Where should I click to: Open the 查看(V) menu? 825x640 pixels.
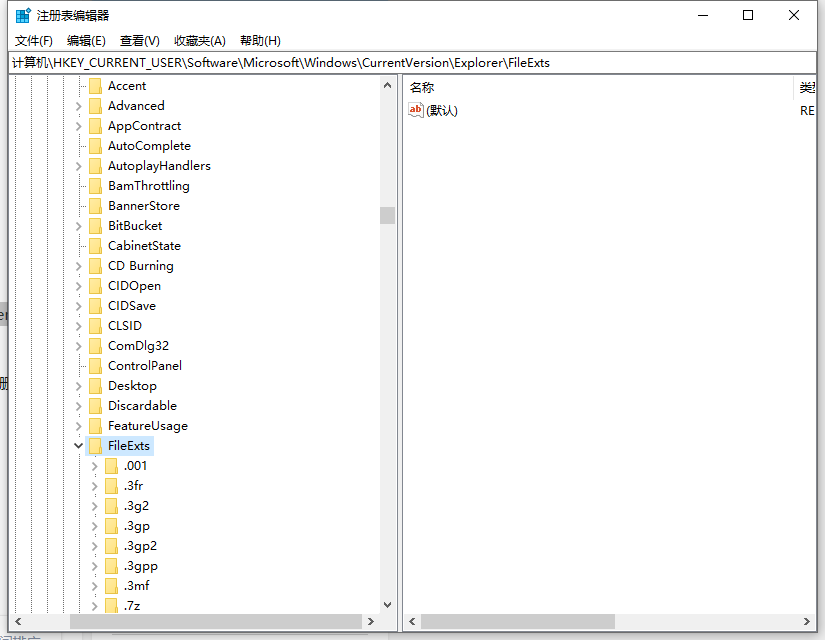140,40
